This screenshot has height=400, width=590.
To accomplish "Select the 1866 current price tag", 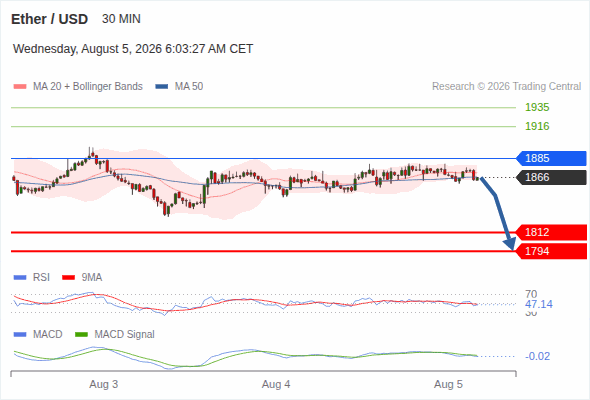I will pyautogui.click(x=551, y=177).
